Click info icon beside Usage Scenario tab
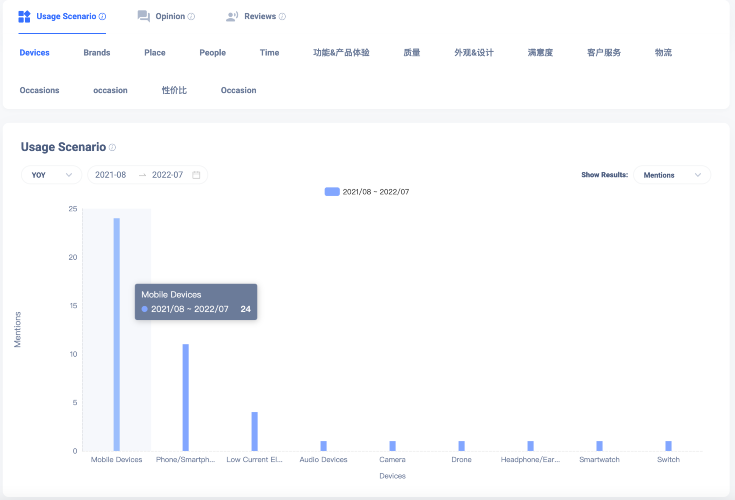 [x=102, y=16]
